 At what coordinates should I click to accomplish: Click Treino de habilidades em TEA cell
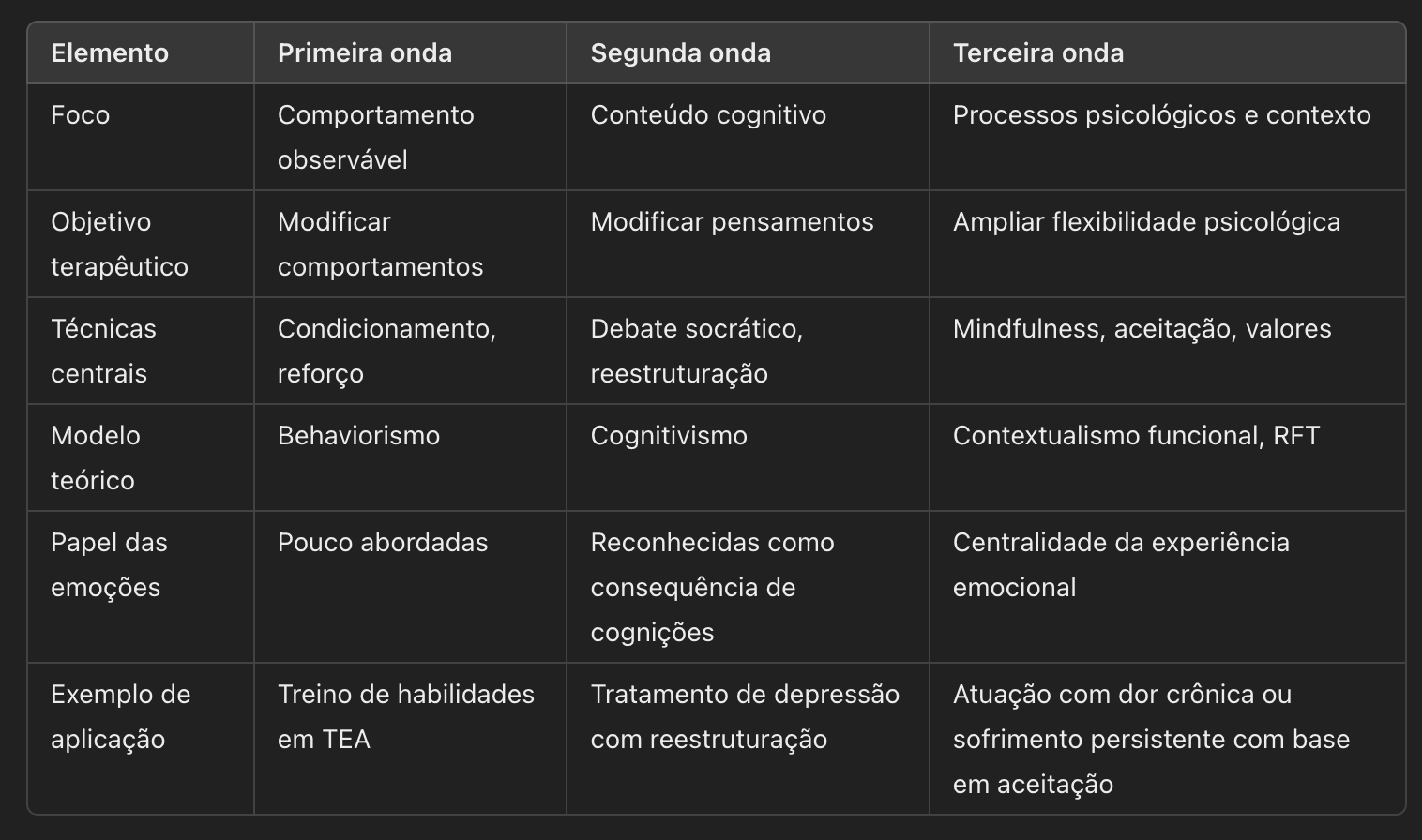(x=410, y=738)
